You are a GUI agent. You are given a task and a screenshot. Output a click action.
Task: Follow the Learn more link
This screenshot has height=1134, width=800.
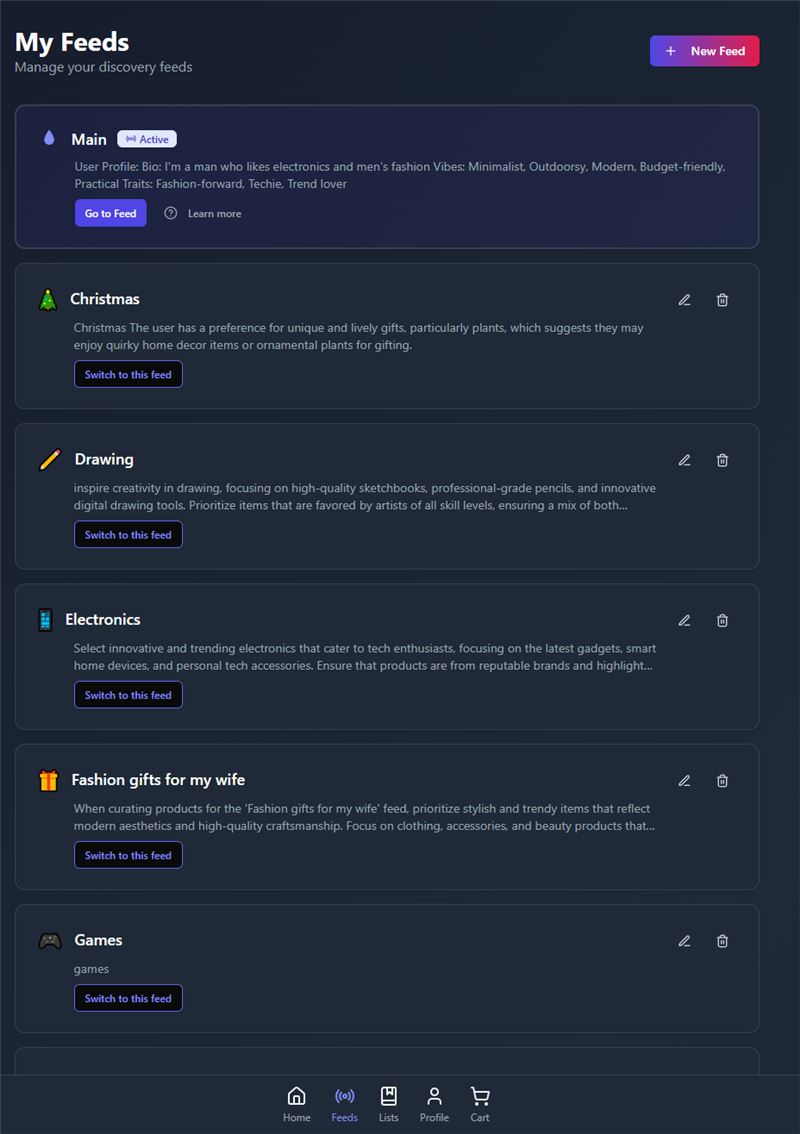coord(214,214)
